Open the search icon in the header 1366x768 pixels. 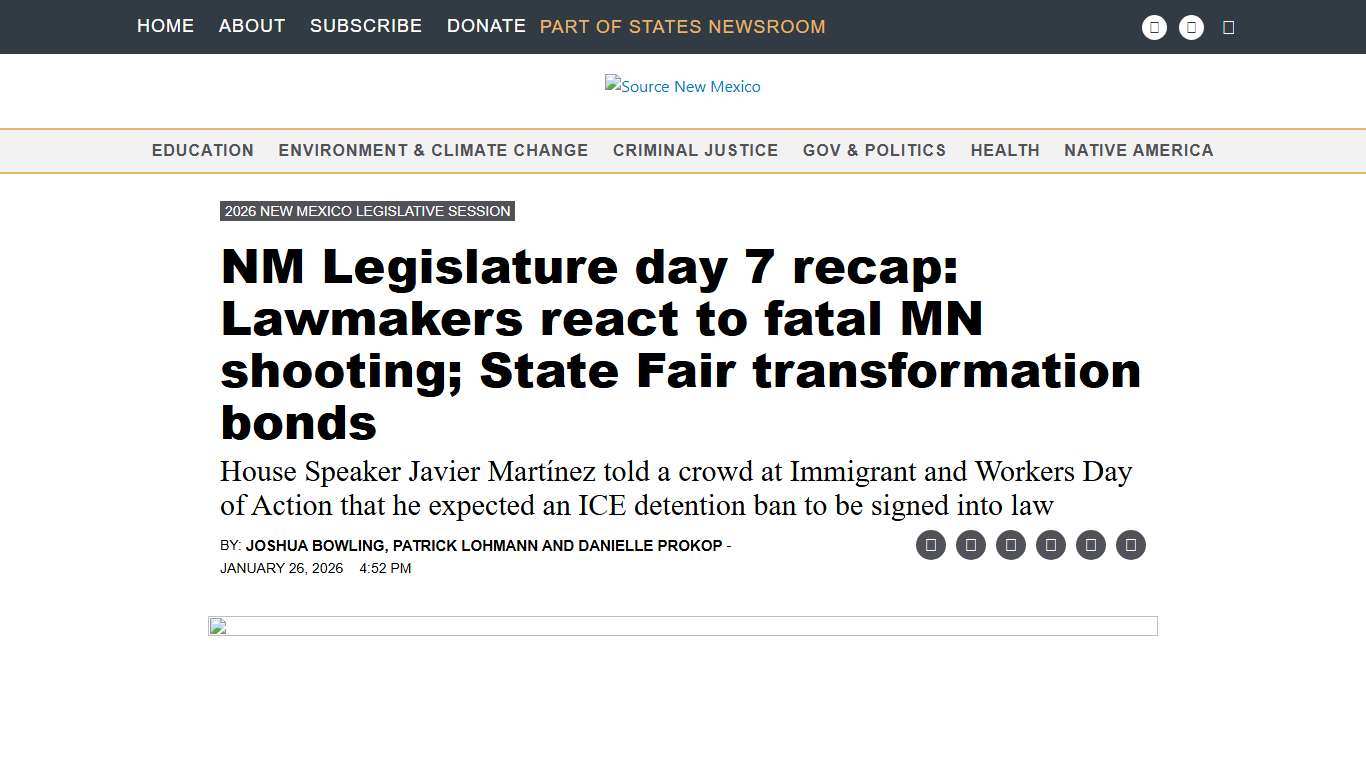click(1229, 27)
